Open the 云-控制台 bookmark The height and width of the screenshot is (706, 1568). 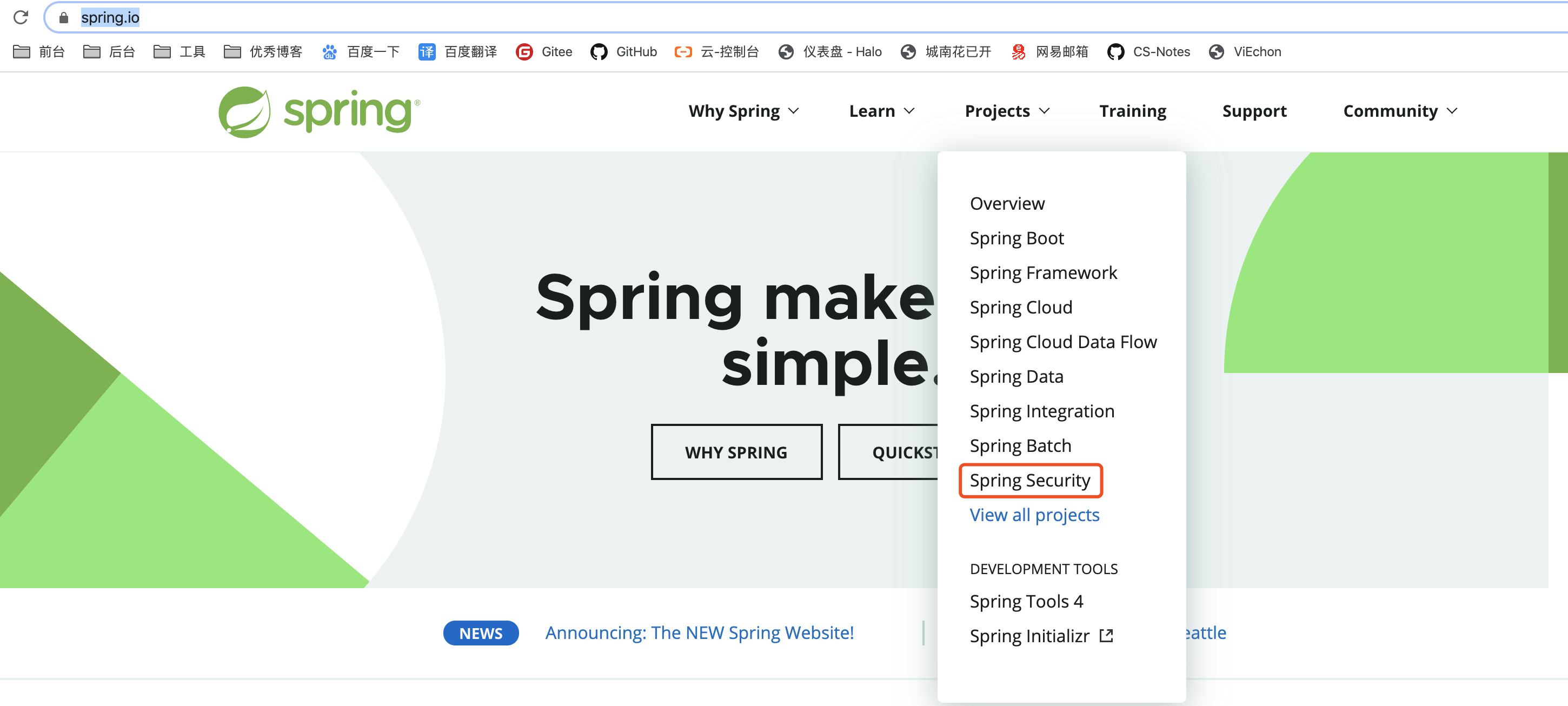[x=717, y=52]
